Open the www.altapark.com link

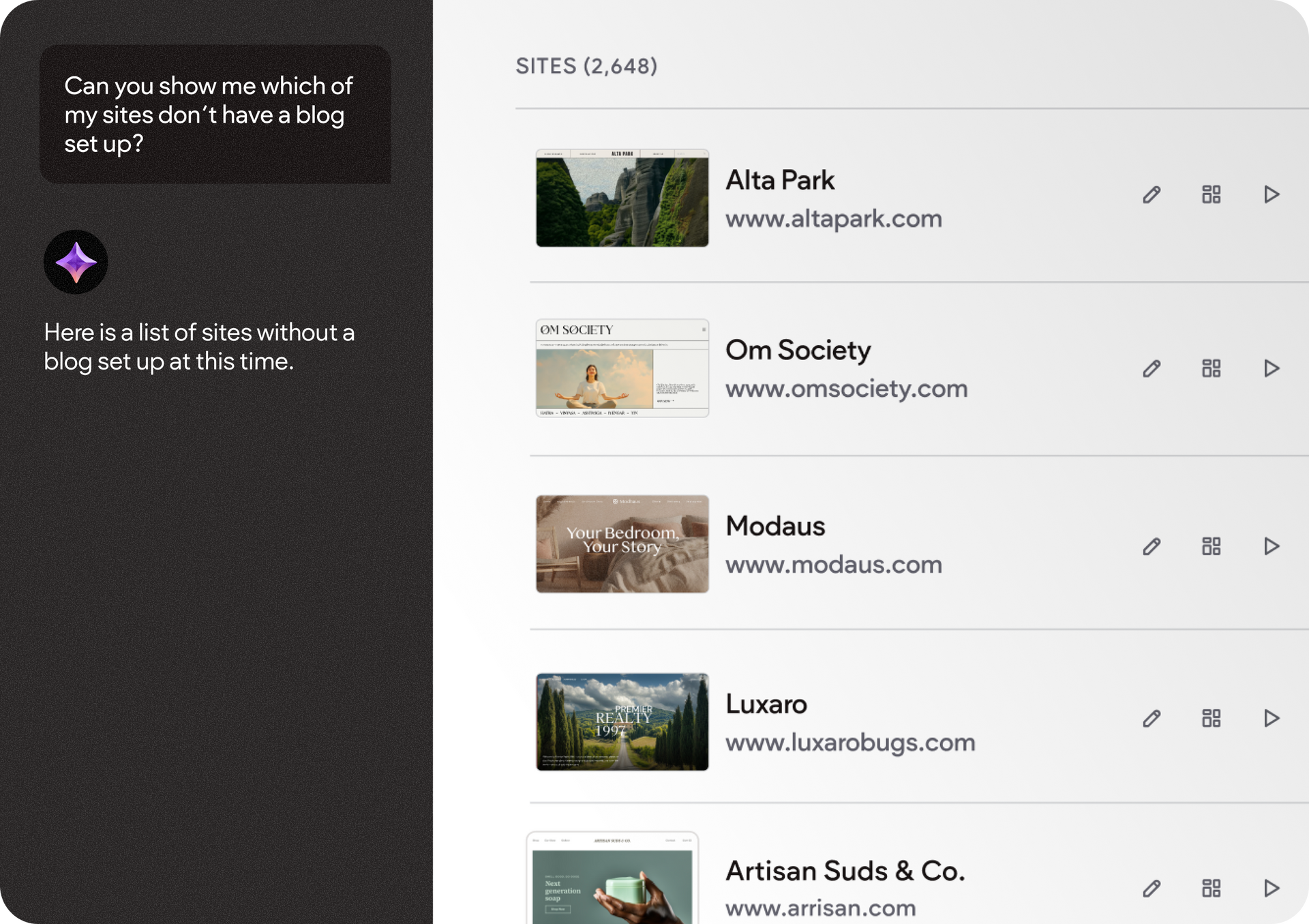pos(833,219)
